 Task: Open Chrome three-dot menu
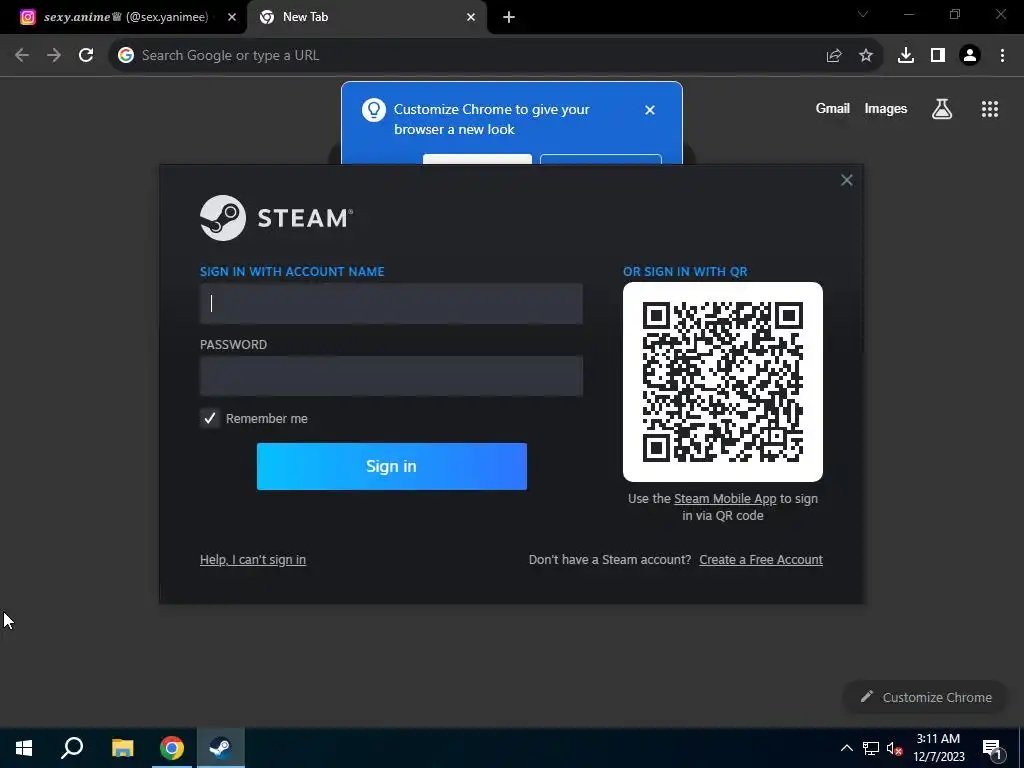click(x=1002, y=56)
